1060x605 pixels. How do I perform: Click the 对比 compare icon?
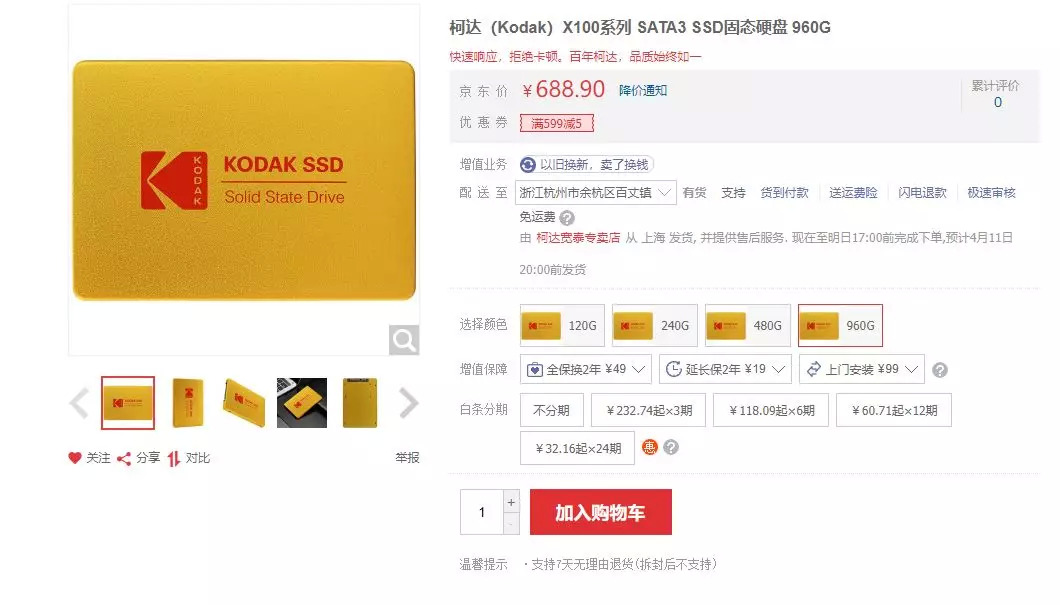pyautogui.click(x=174, y=458)
